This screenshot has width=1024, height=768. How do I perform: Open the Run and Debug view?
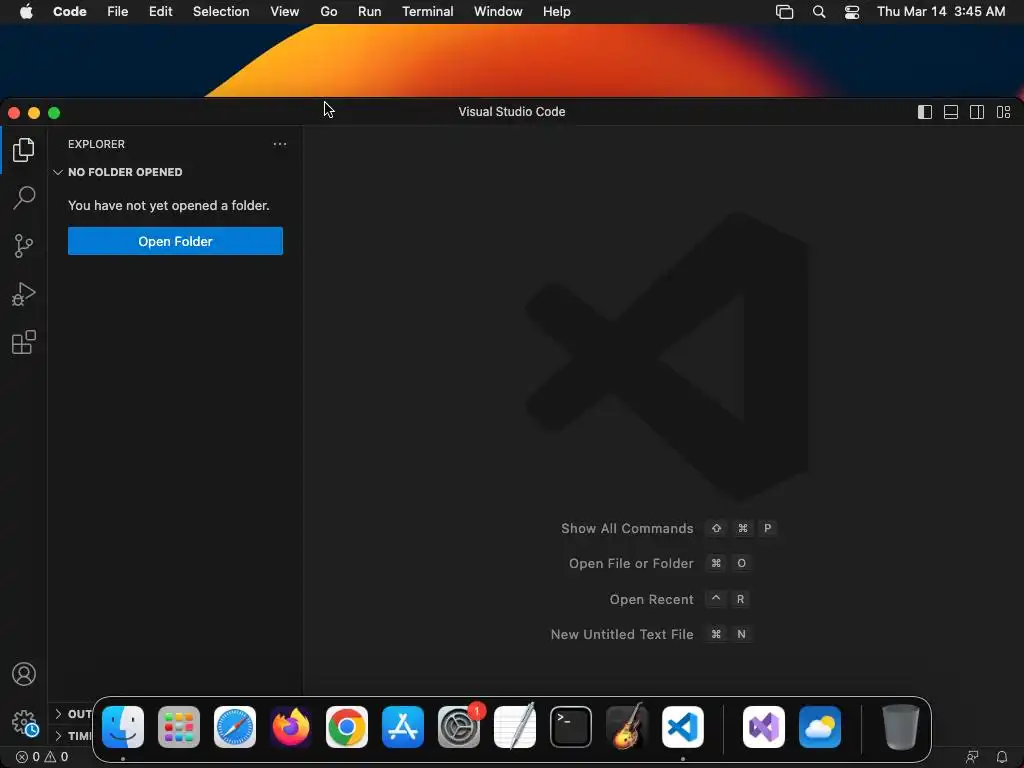(x=24, y=295)
